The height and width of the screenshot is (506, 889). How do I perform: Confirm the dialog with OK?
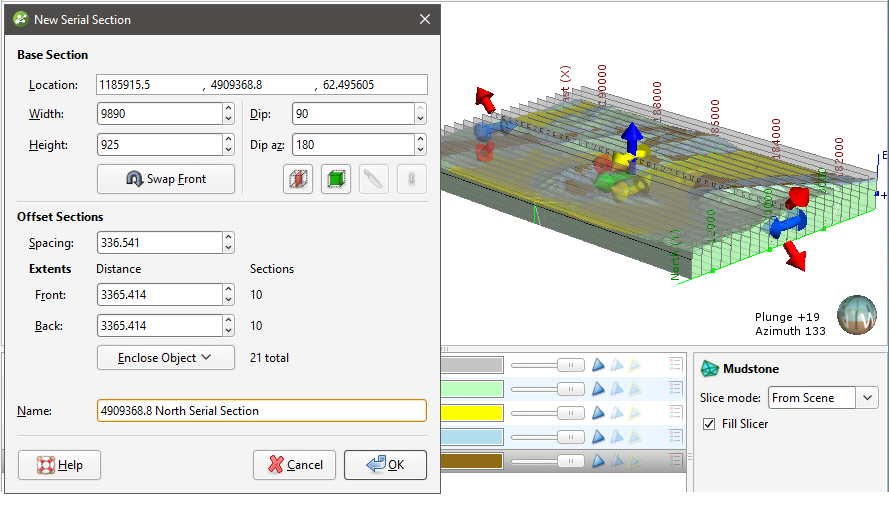pos(385,464)
